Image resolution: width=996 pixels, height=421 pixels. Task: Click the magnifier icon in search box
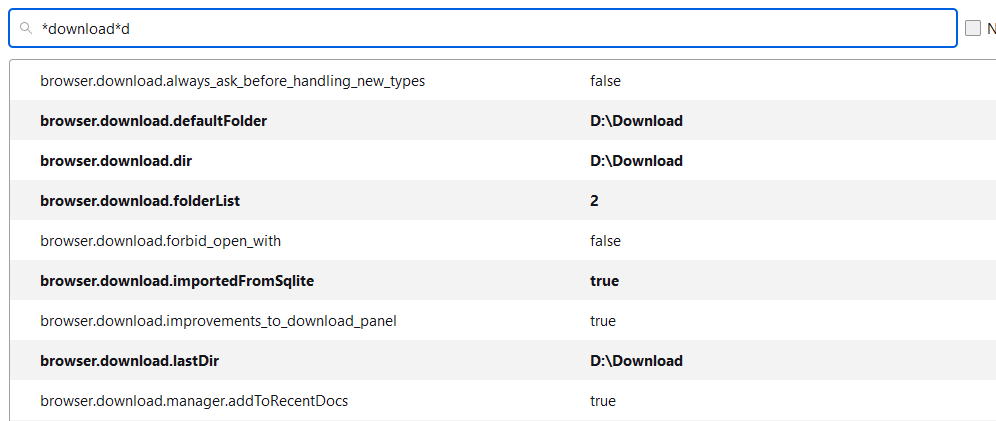pyautogui.click(x=27, y=29)
